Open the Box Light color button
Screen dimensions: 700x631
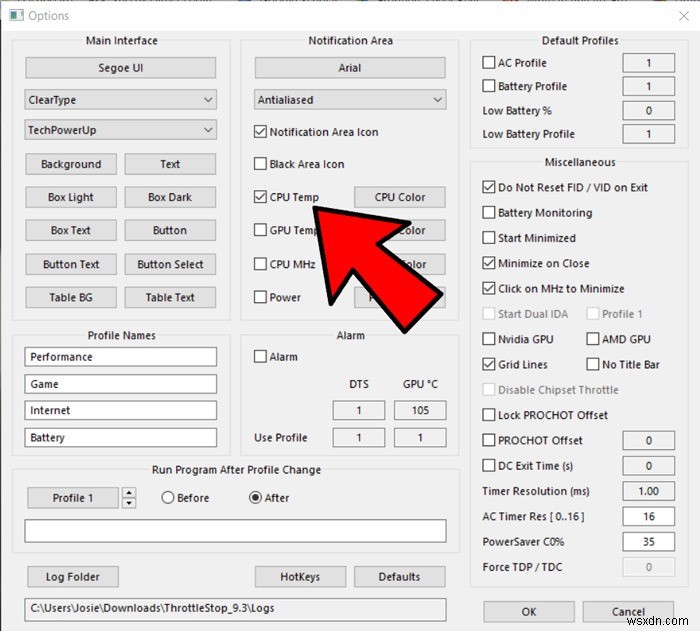[71, 197]
